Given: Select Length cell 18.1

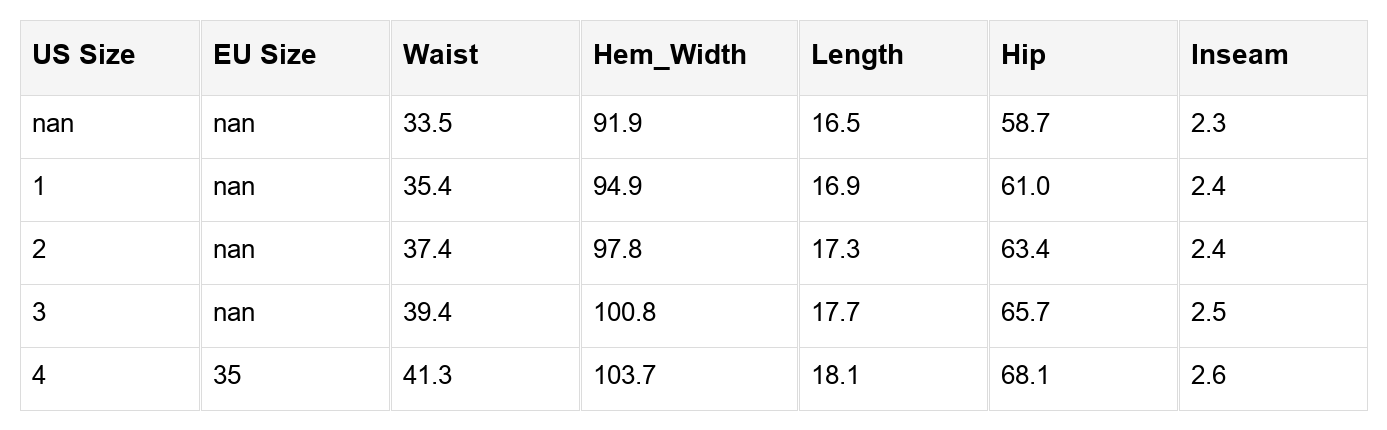Looking at the screenshot, I should (x=835, y=375).
